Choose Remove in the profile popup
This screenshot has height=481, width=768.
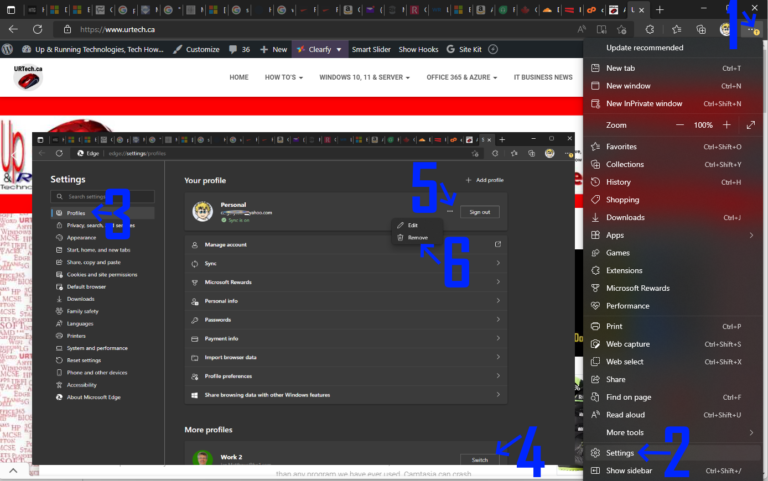pyautogui.click(x=417, y=237)
